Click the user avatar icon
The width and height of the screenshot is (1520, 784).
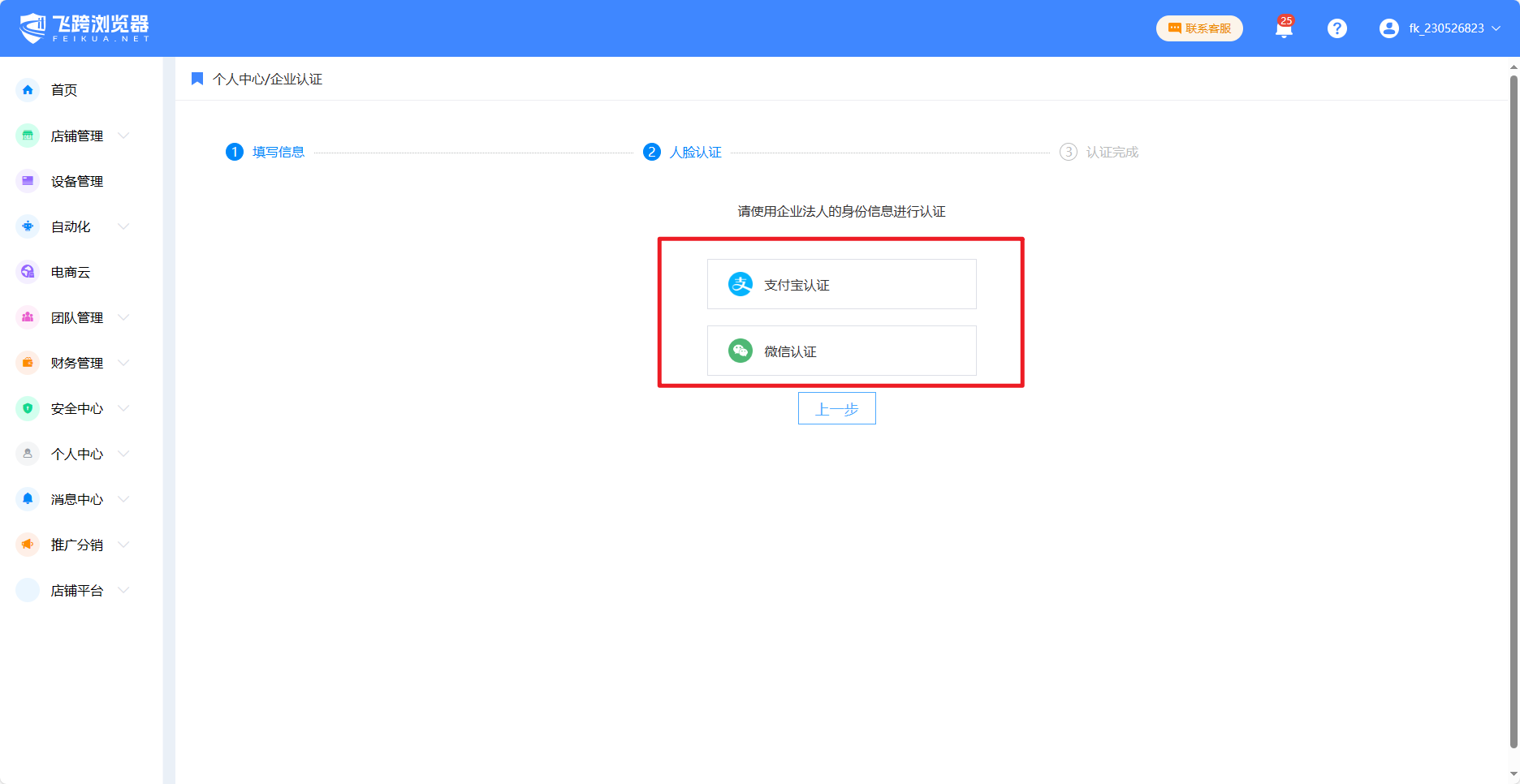click(1388, 28)
